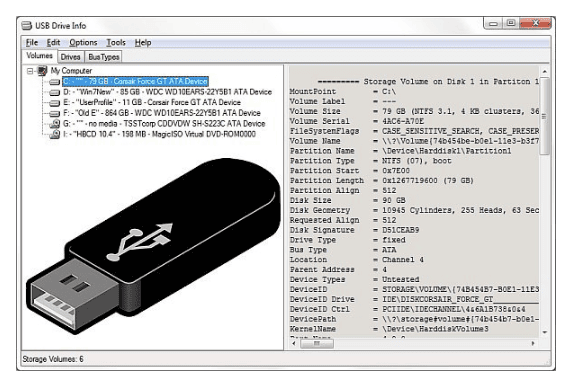577x386 pixels.
Task: Minimize the USB Drive Info window
Action: (x=493, y=24)
